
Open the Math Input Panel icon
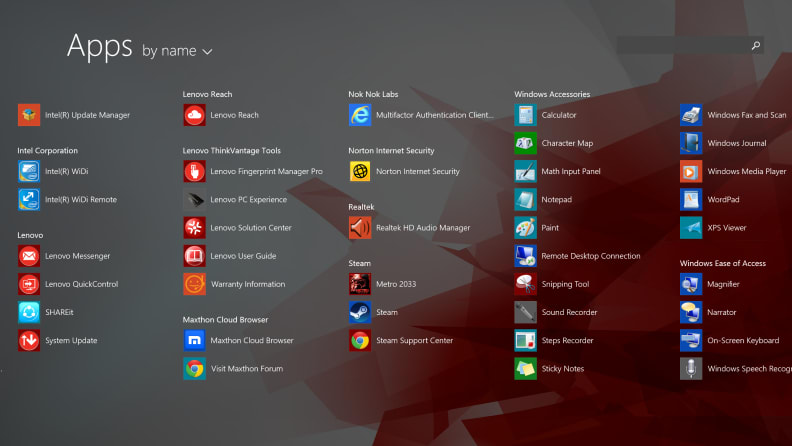(x=525, y=171)
